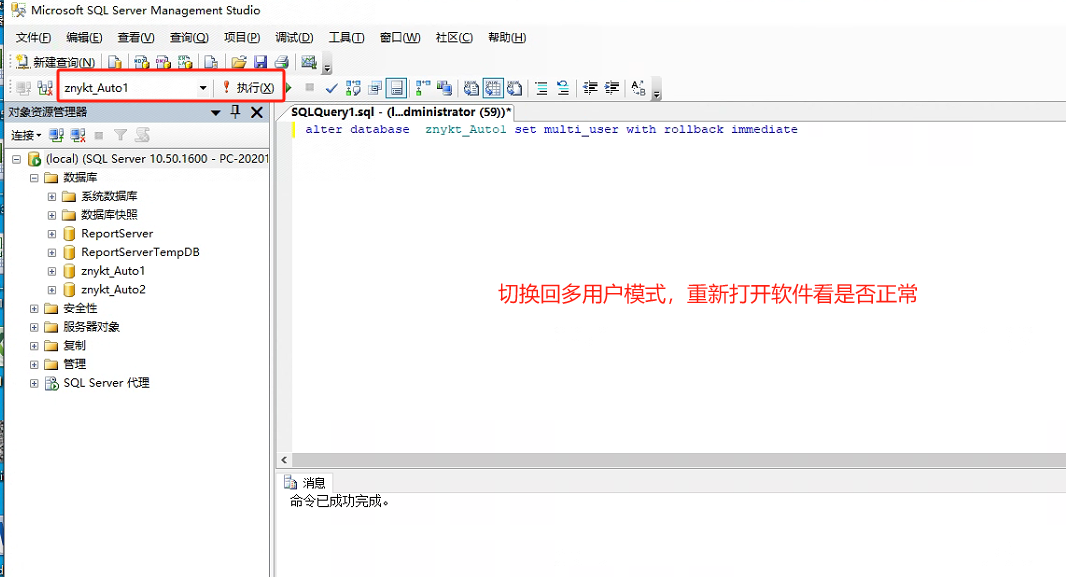Image resolution: width=1066 pixels, height=577 pixels.
Task: Click the Parse query checkmark icon
Action: click(331, 88)
